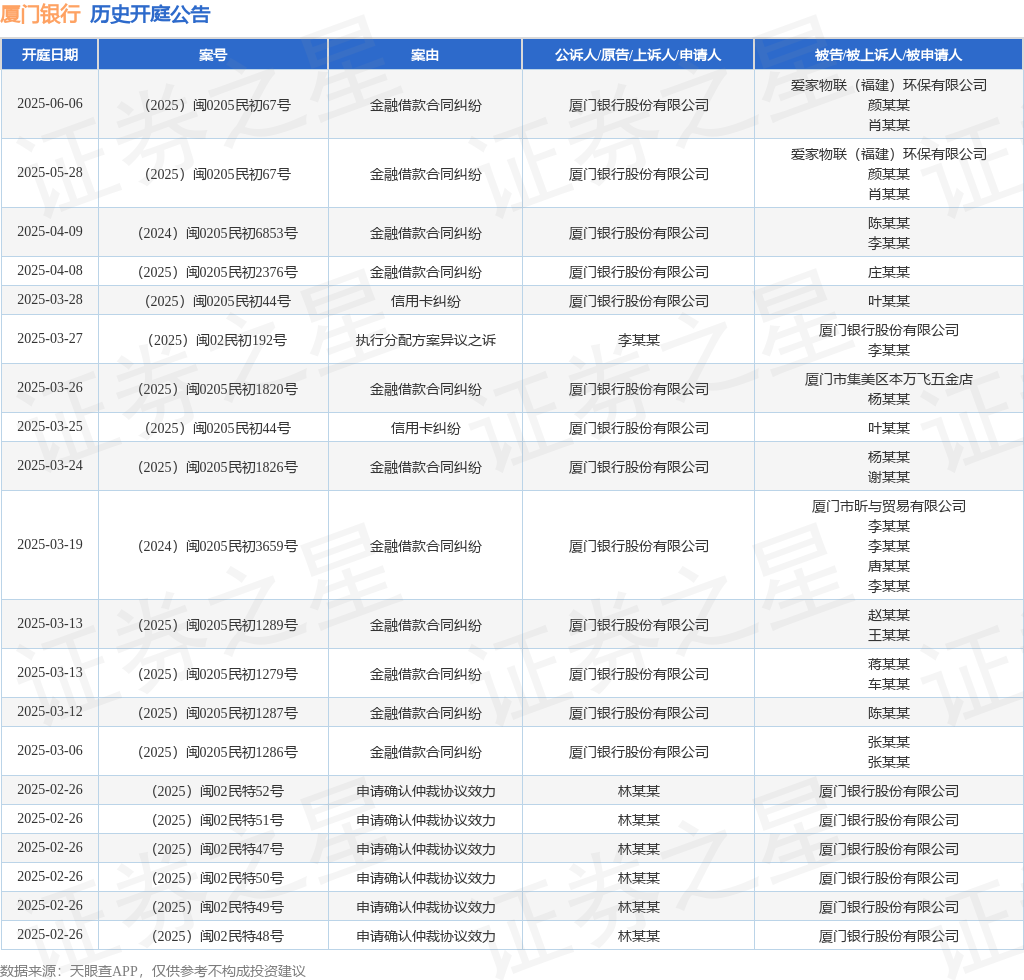Click case number (2025)闽02民特51号
This screenshot has width=1024, height=980.
coord(217,821)
